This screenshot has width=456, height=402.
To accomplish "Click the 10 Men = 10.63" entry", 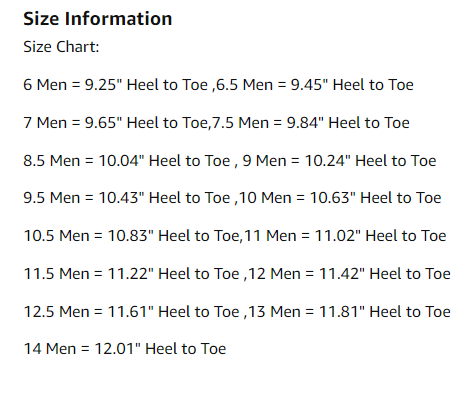I will tap(297, 198).
